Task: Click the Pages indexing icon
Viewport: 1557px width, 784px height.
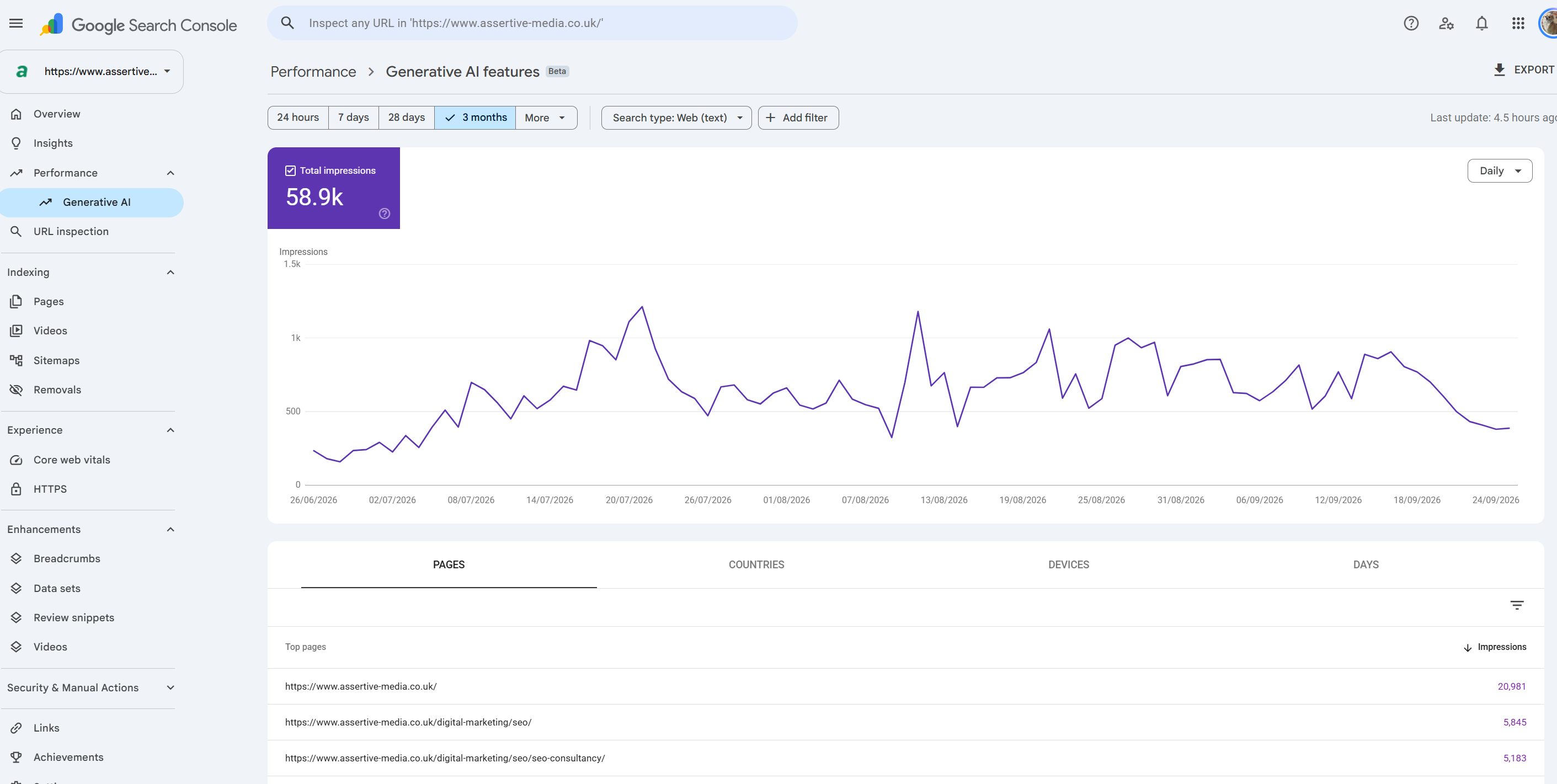Action: click(x=17, y=302)
